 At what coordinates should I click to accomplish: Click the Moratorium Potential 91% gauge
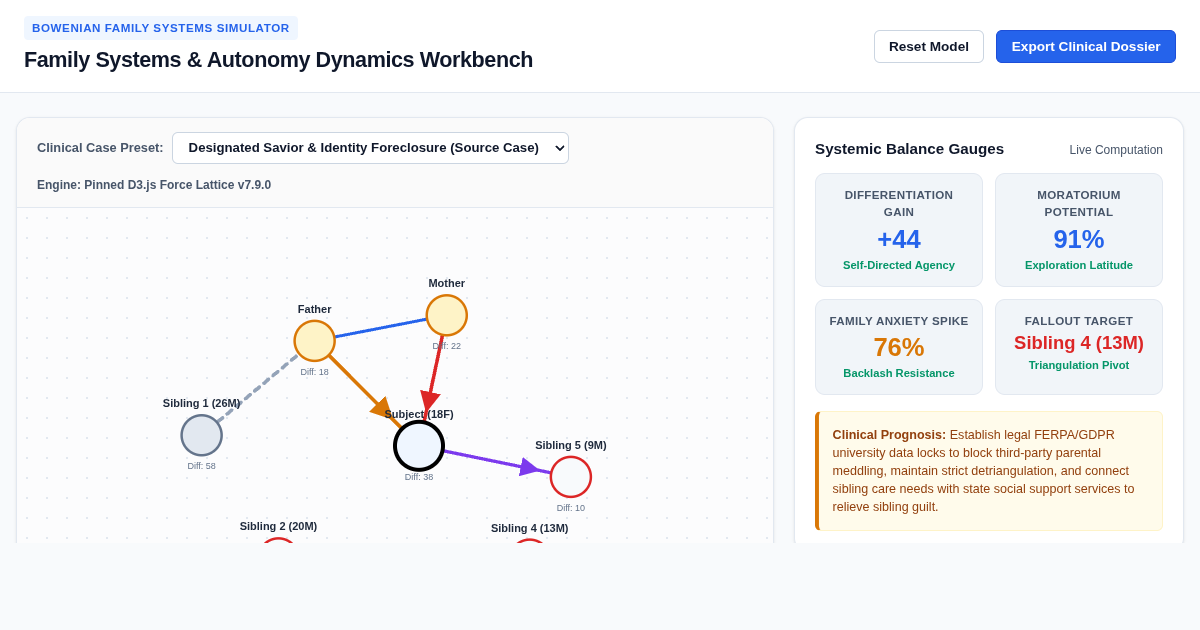[1079, 230]
